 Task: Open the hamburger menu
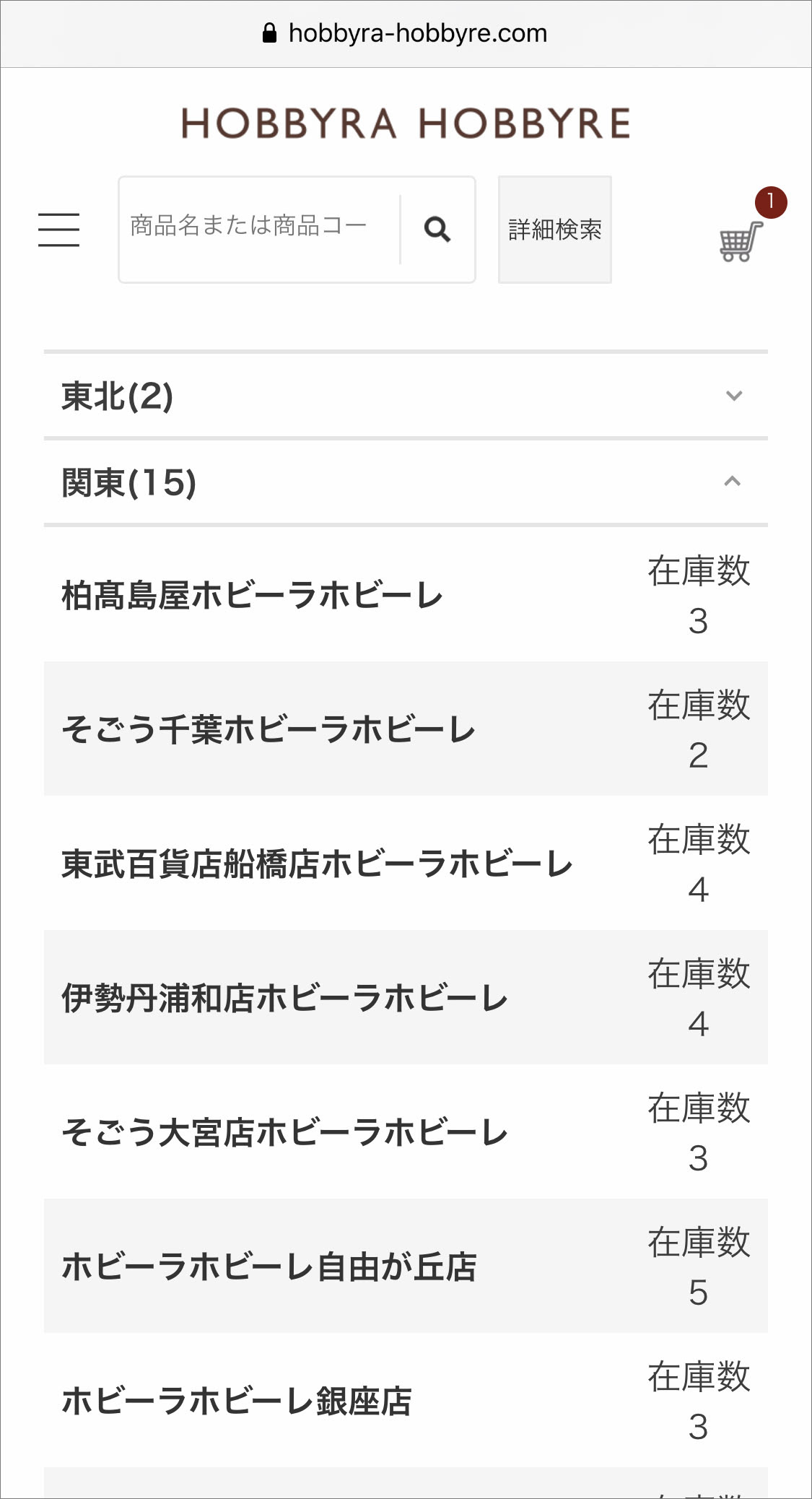(58, 230)
